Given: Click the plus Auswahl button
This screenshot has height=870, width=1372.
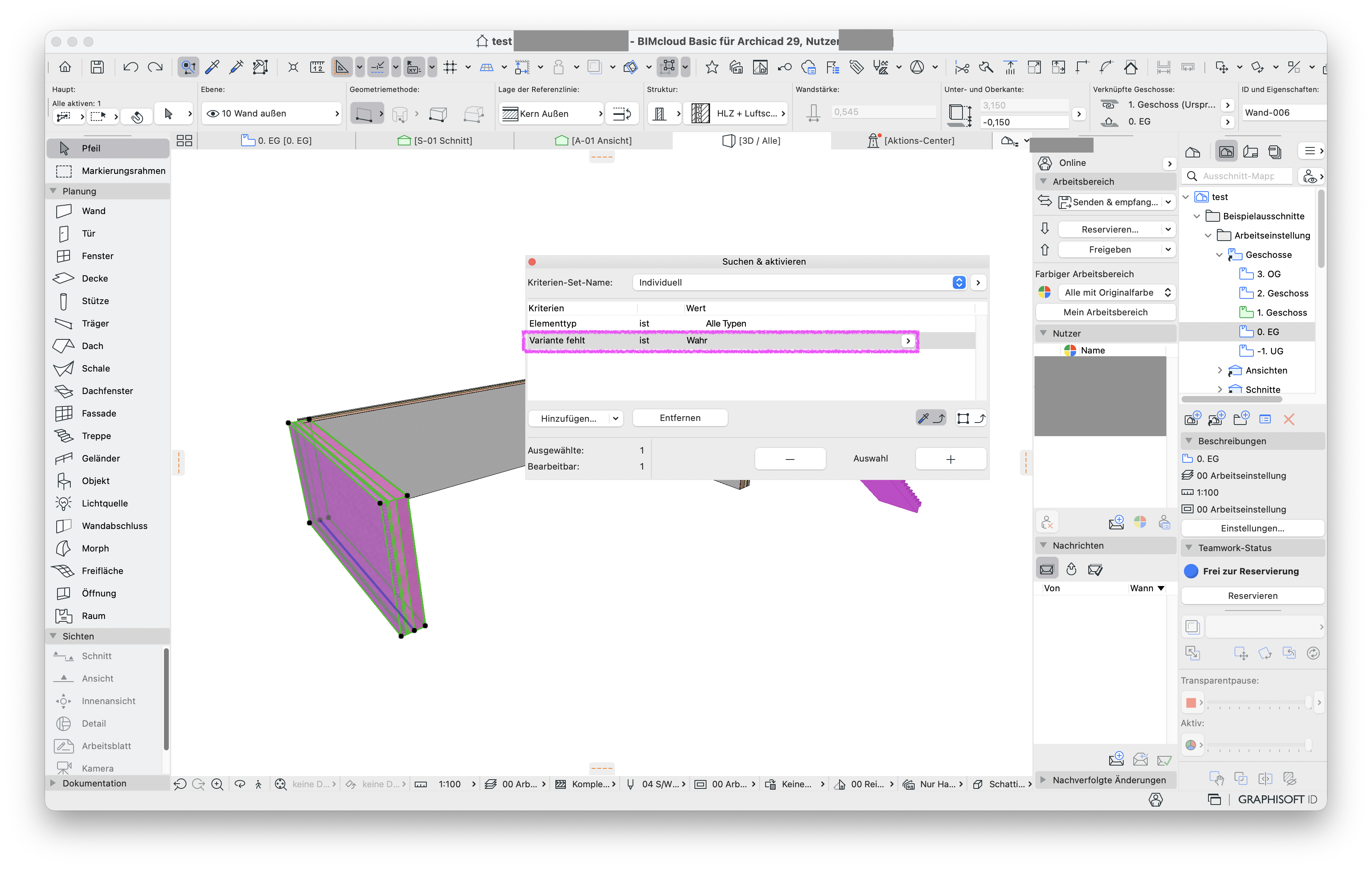Looking at the screenshot, I should click(x=950, y=459).
